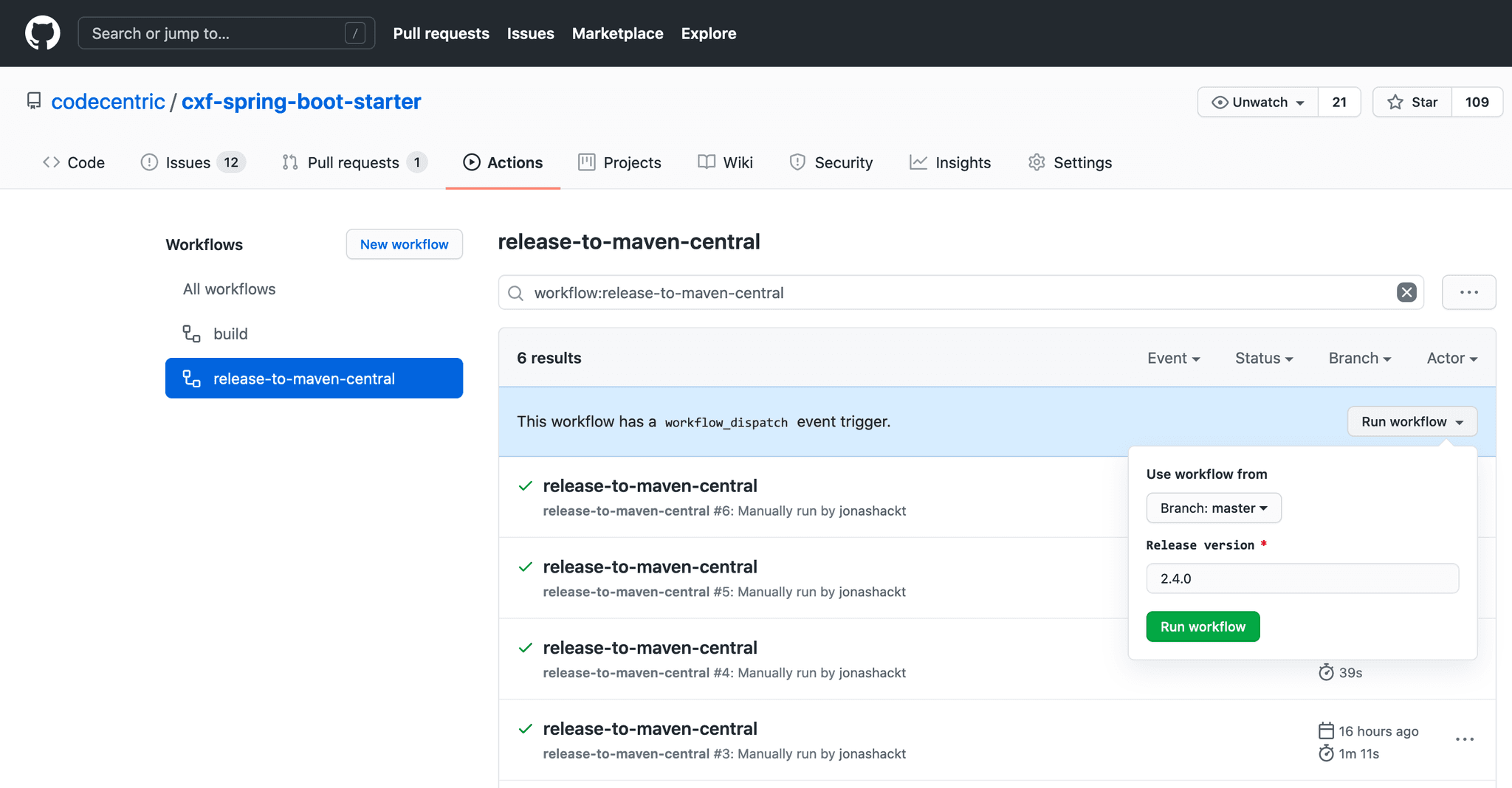
Task: Select the build workflow in sidebar
Action: pyautogui.click(x=230, y=333)
